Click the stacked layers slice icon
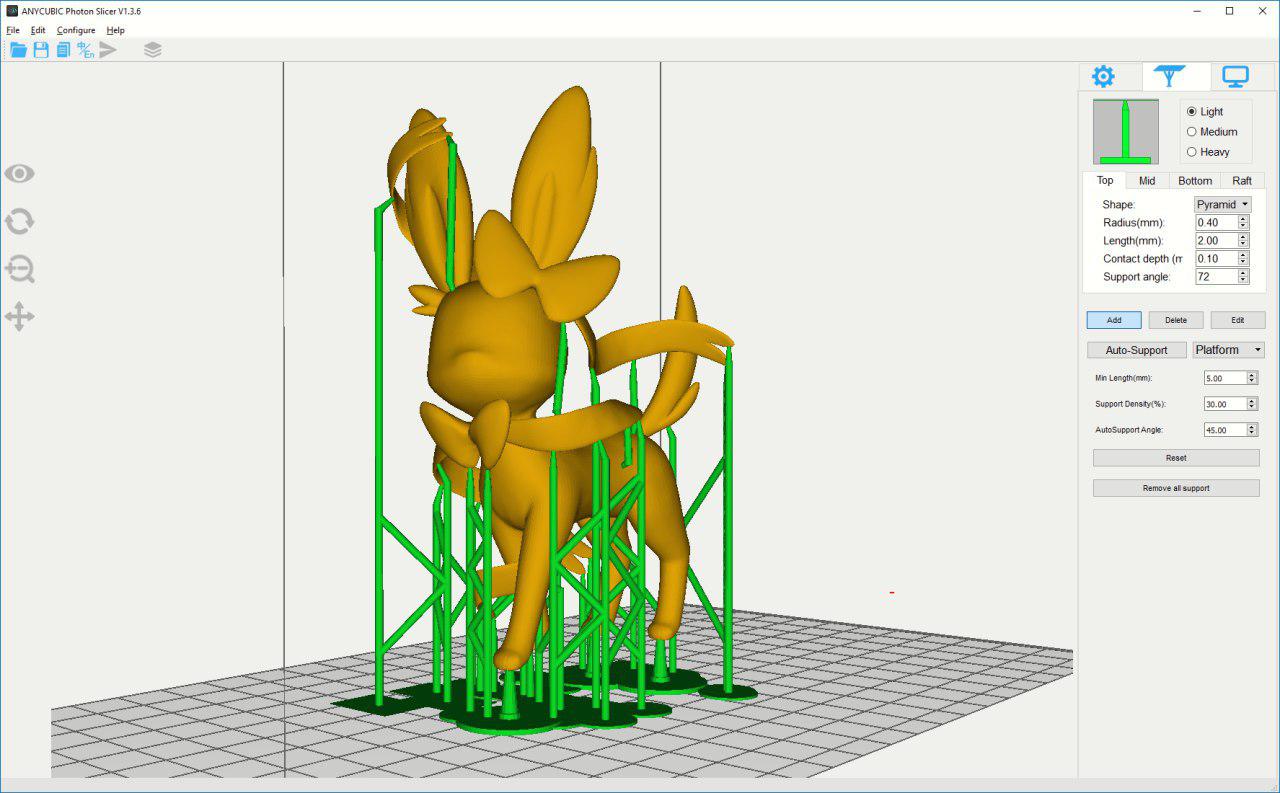 coord(152,50)
